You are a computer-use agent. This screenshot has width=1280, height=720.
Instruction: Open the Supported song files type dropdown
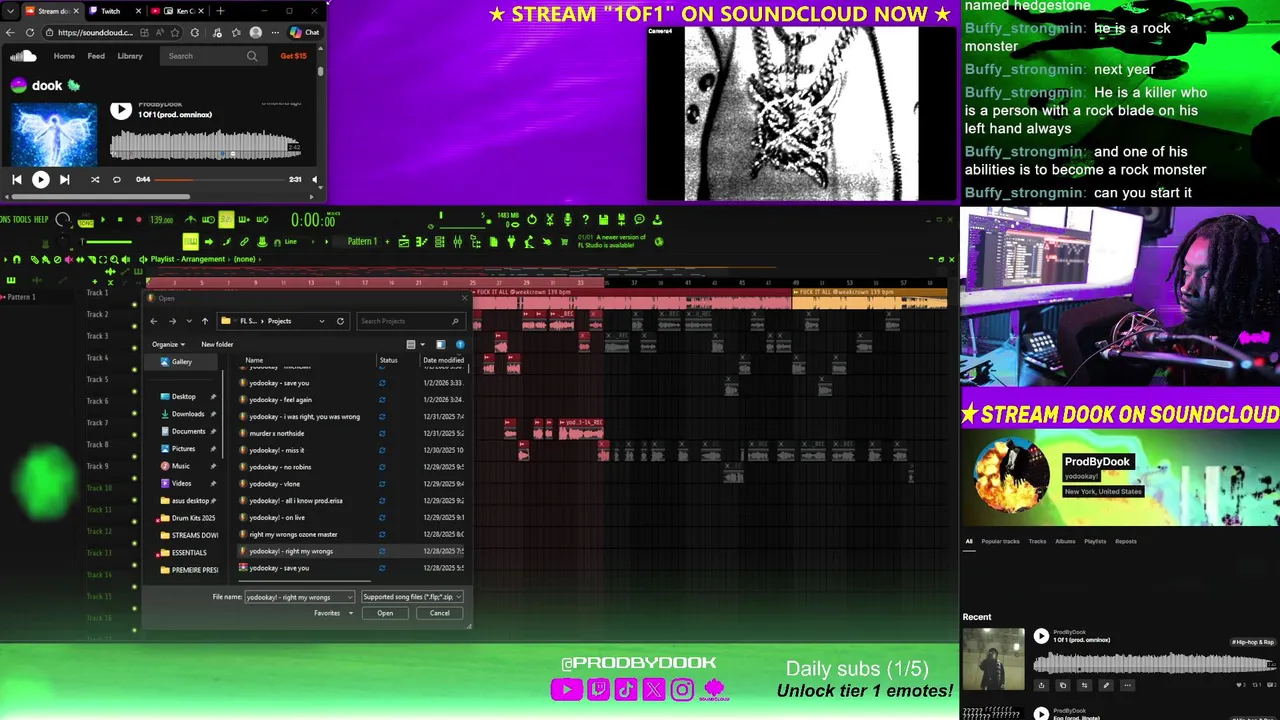[411, 597]
